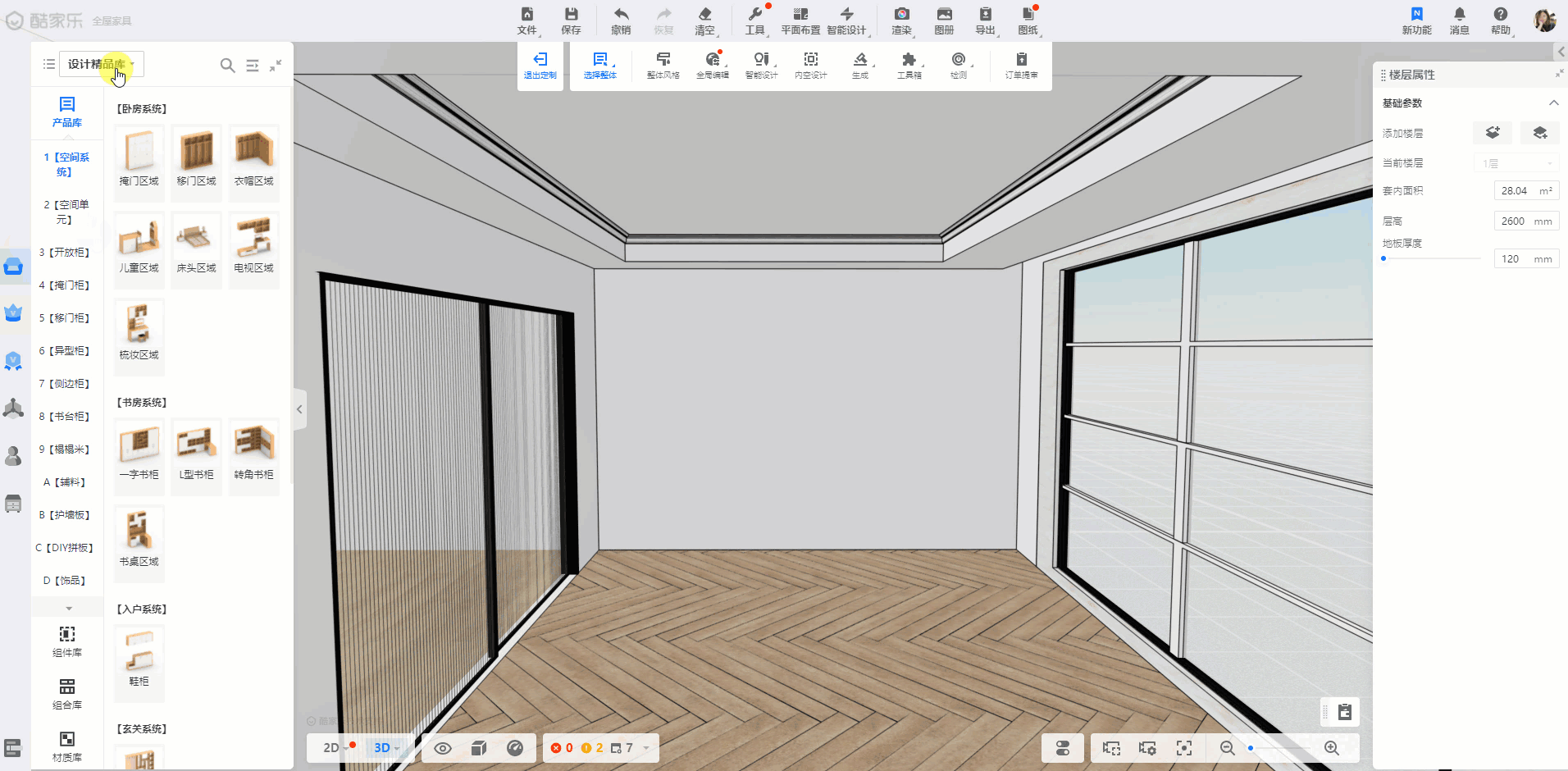Click the 平面布置 button

click(x=800, y=21)
